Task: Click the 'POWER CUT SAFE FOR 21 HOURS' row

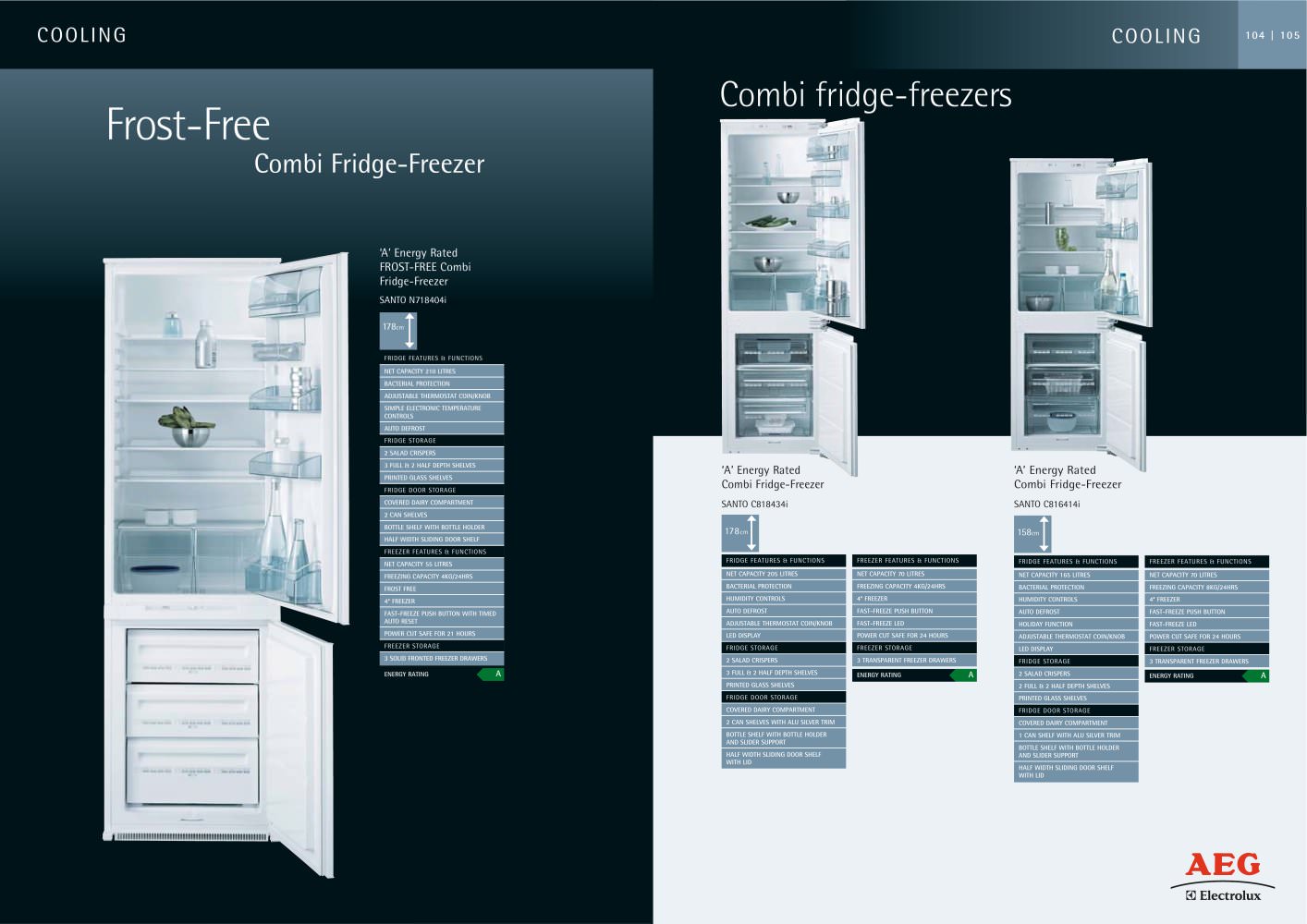Action: 442,634
